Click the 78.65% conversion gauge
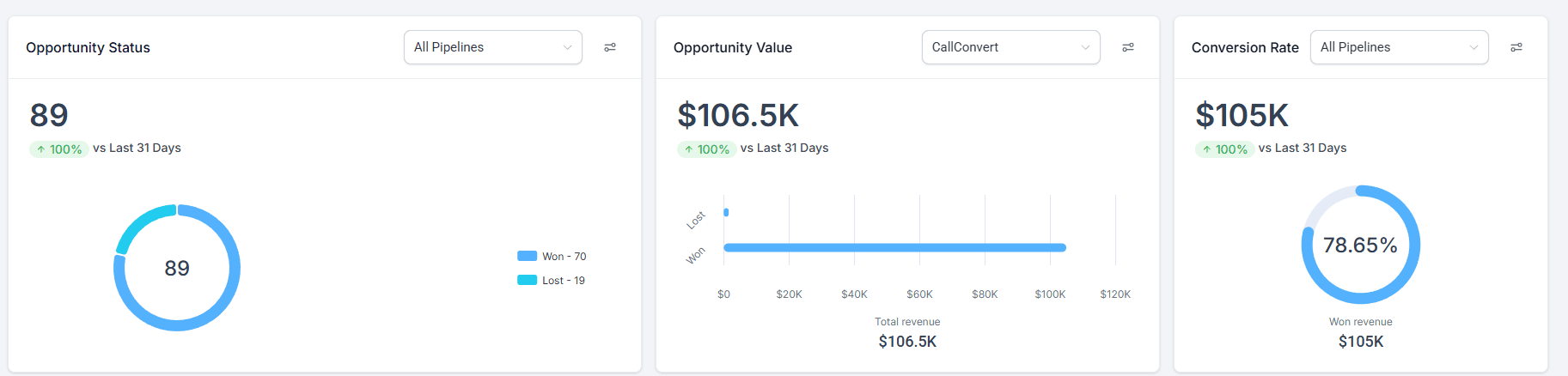This screenshot has width=1568, height=376. [x=1360, y=245]
